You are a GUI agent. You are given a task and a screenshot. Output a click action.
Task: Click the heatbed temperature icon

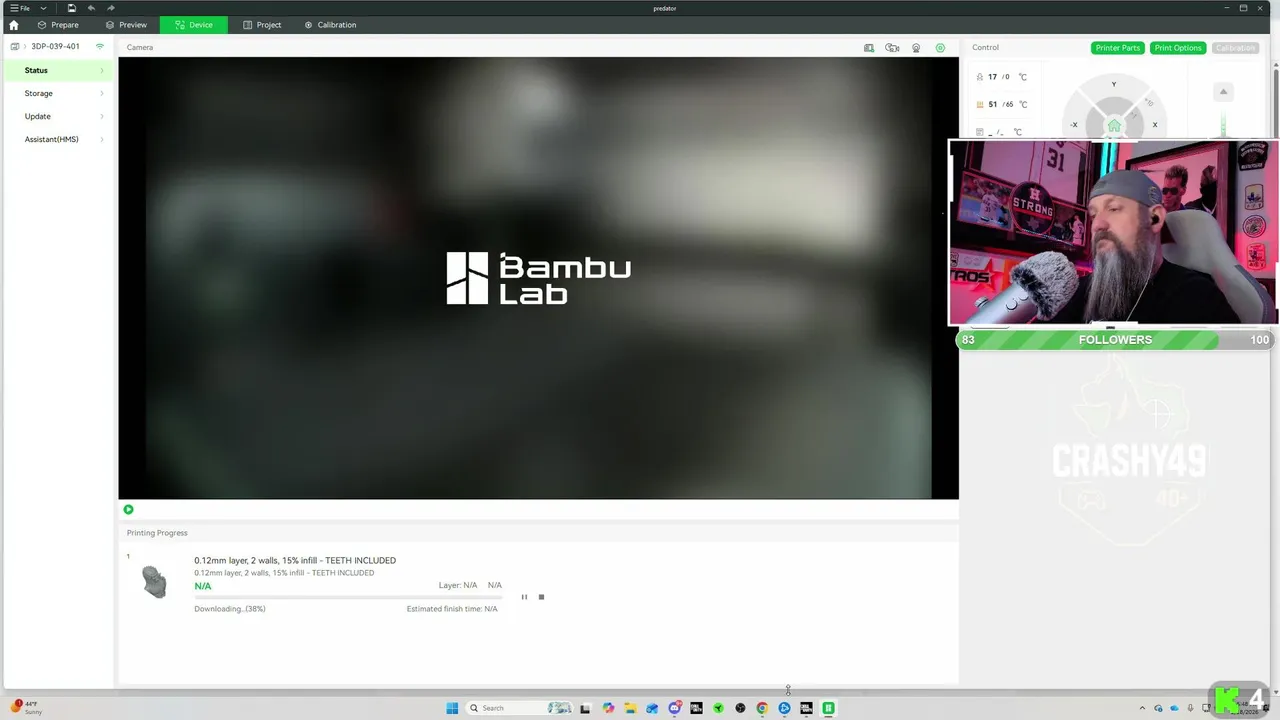point(979,104)
